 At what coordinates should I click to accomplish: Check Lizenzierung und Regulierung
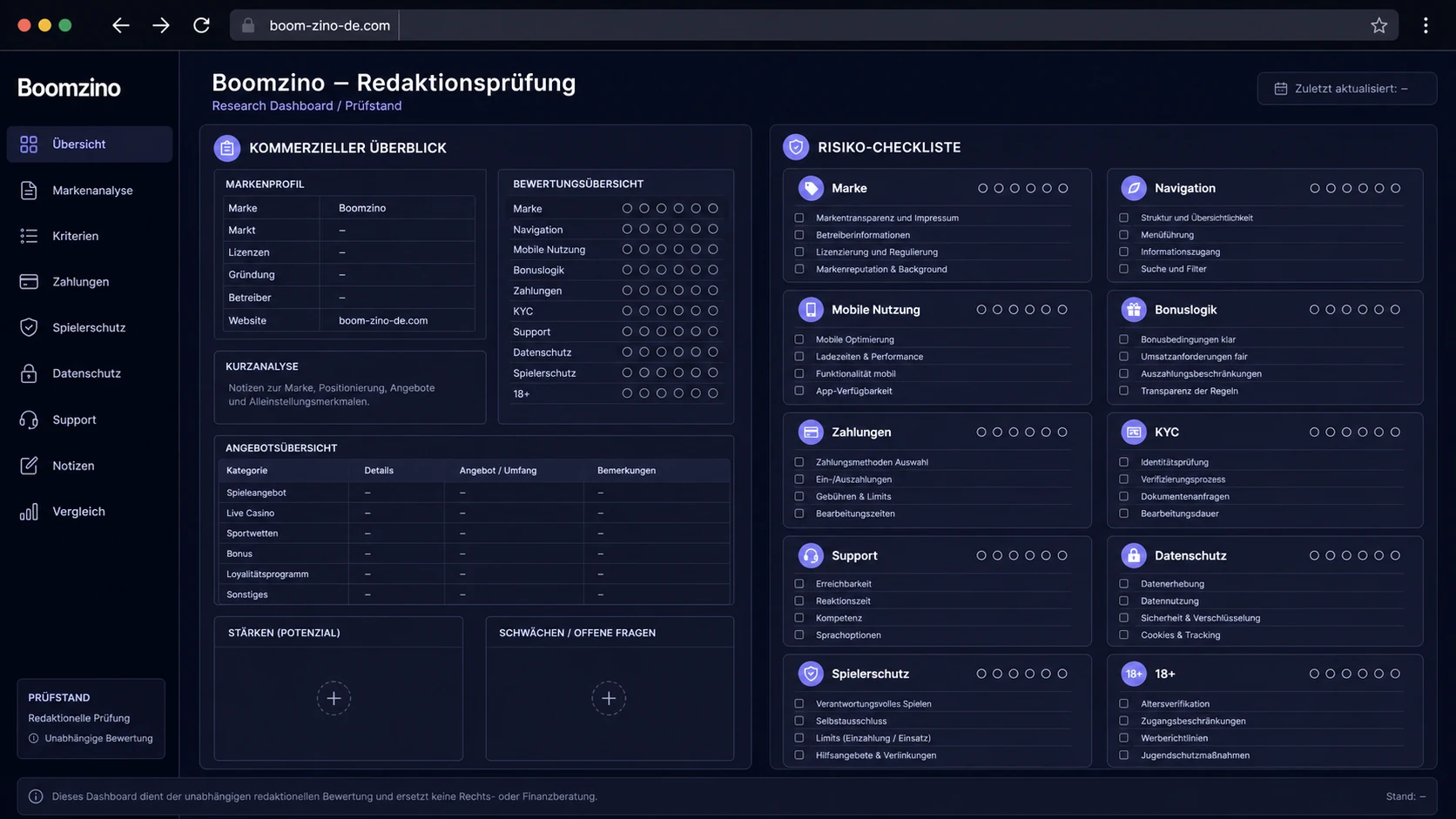(x=799, y=252)
